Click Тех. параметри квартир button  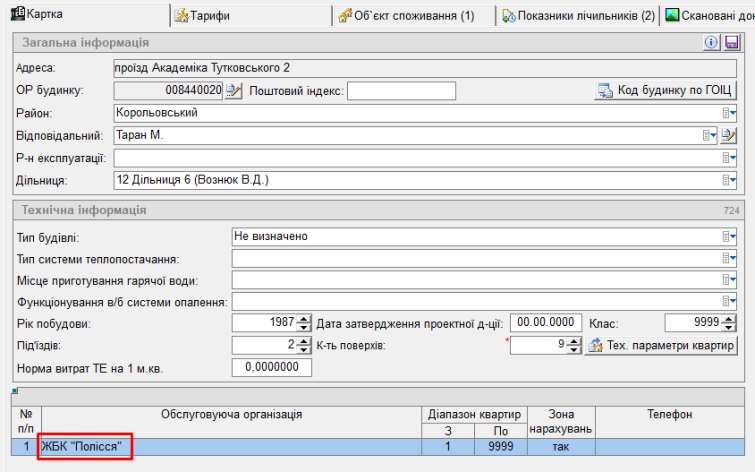pyautogui.click(x=662, y=345)
